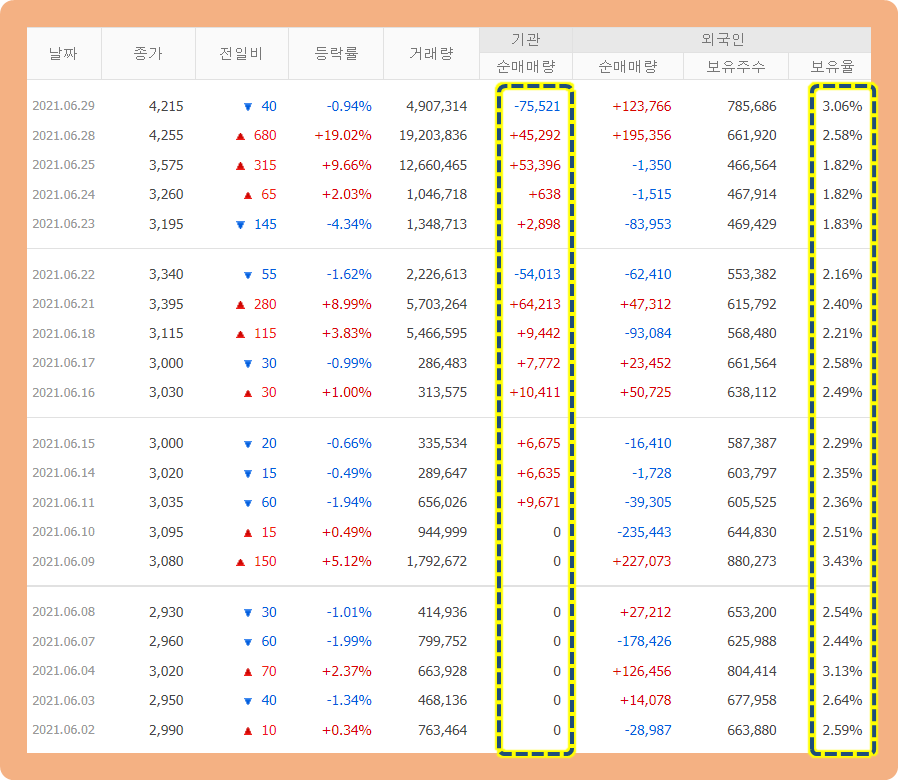
Task: Click the 종가 column header
Action: click(x=148, y=53)
